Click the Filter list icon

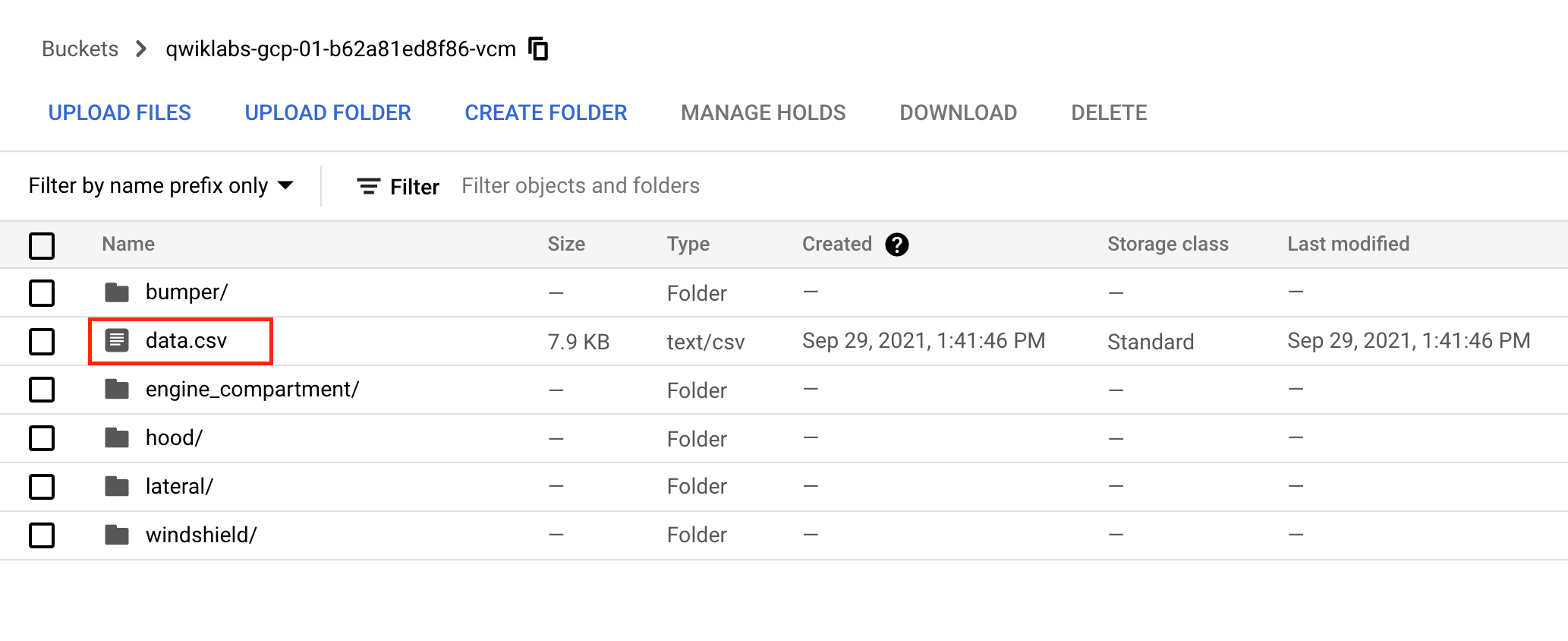click(x=369, y=187)
